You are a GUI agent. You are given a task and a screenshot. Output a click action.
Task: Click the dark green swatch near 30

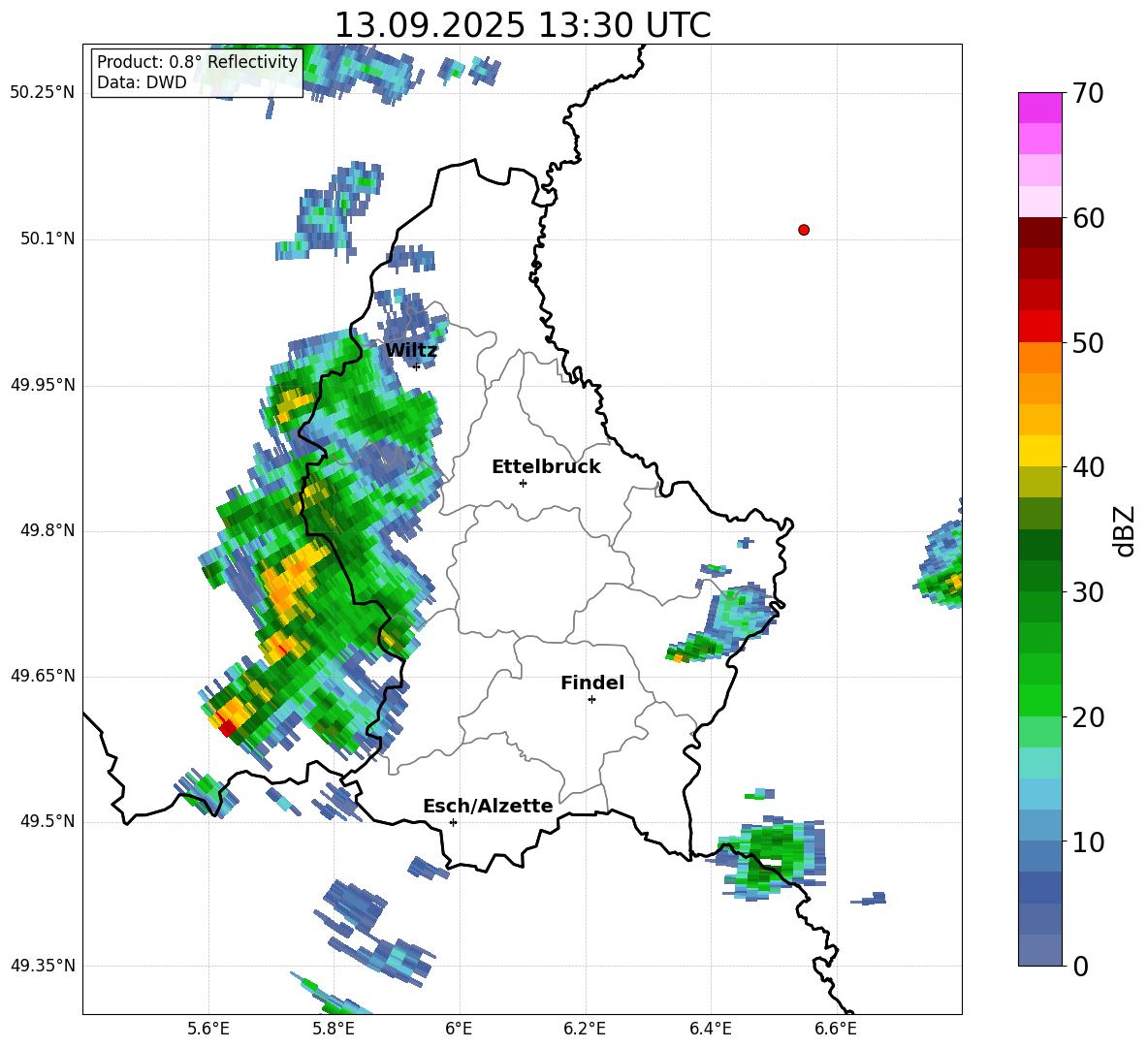[x=1039, y=576]
